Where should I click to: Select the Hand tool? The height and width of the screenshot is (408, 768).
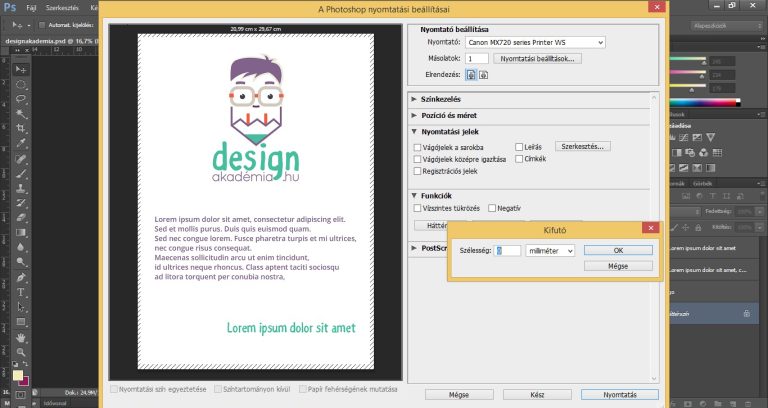21,337
